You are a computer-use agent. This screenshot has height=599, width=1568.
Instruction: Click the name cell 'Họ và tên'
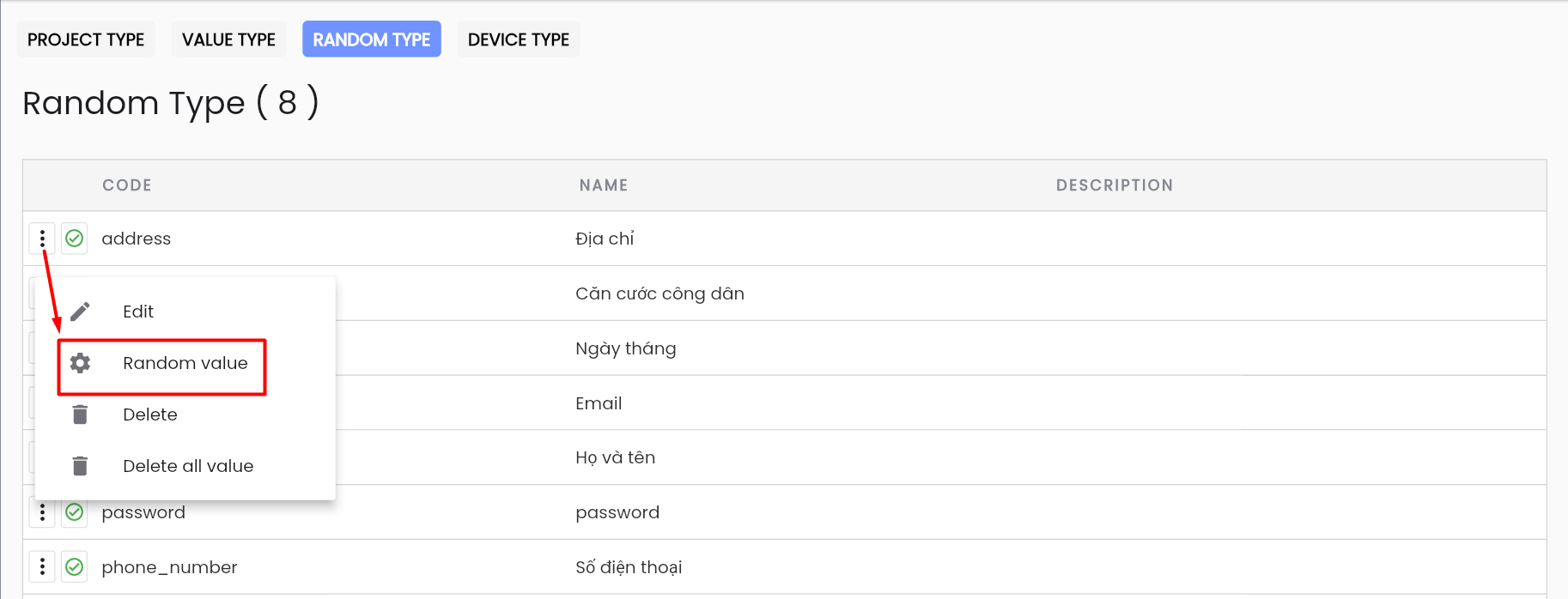coord(615,457)
